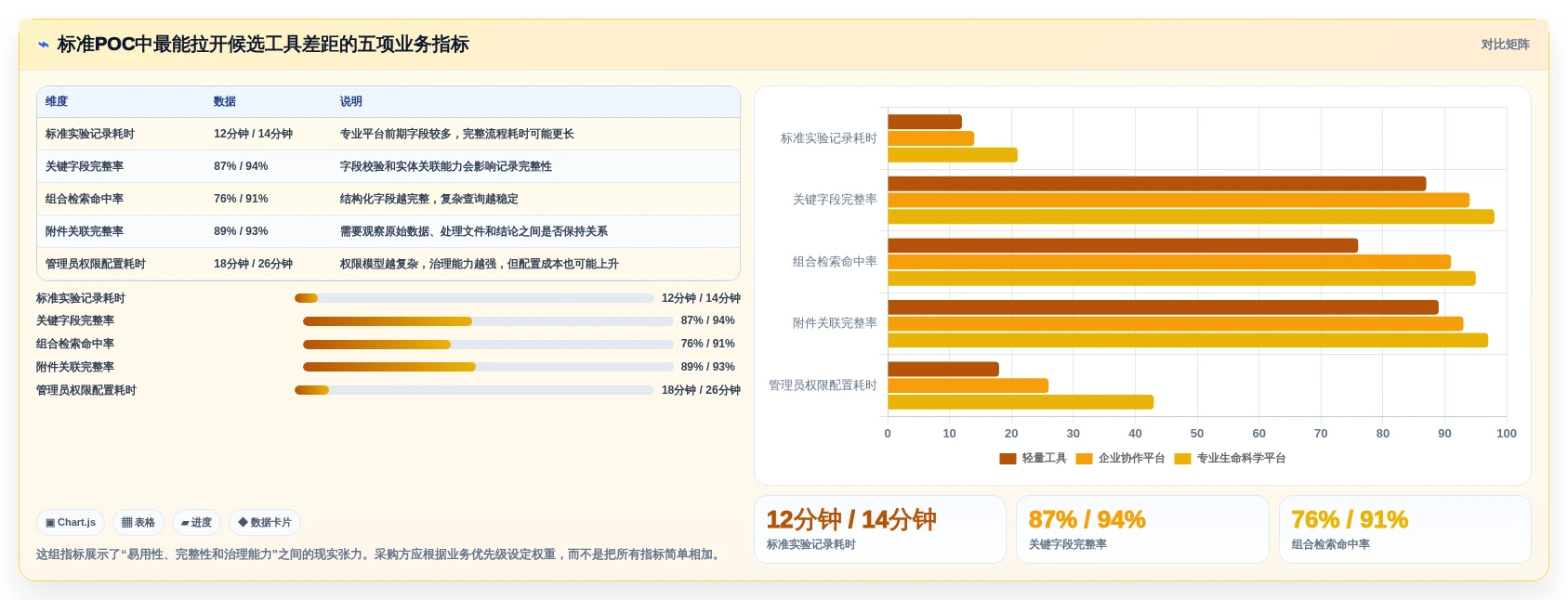1568x600 pixels.
Task: Click description 字段校验和实体关联能力
Action: (446, 166)
